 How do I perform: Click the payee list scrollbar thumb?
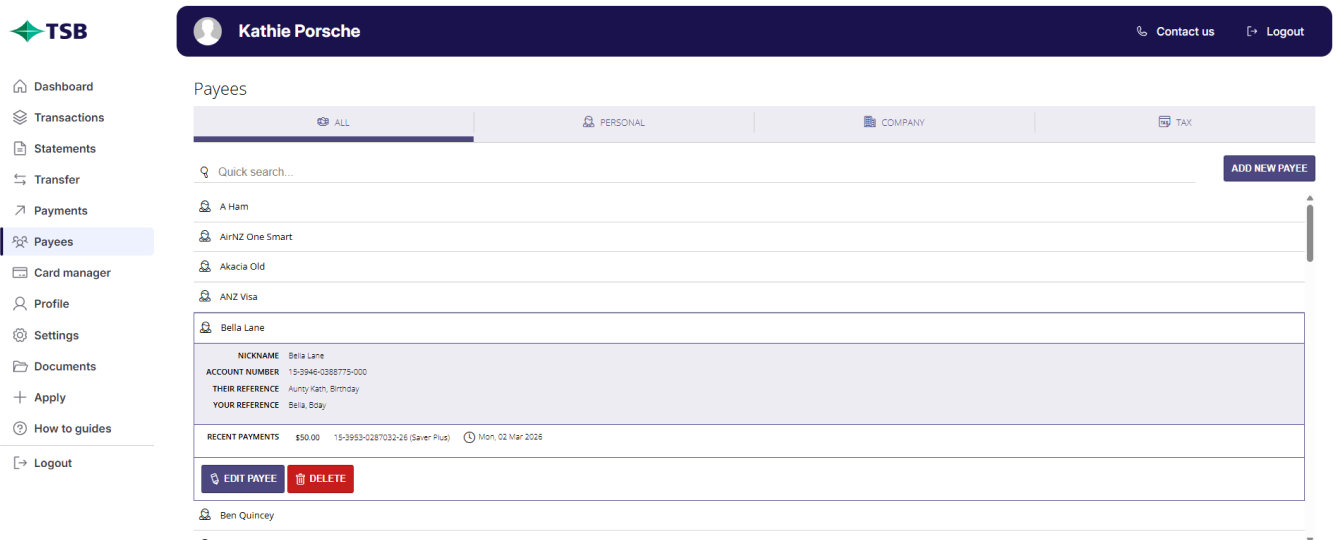click(x=1310, y=233)
